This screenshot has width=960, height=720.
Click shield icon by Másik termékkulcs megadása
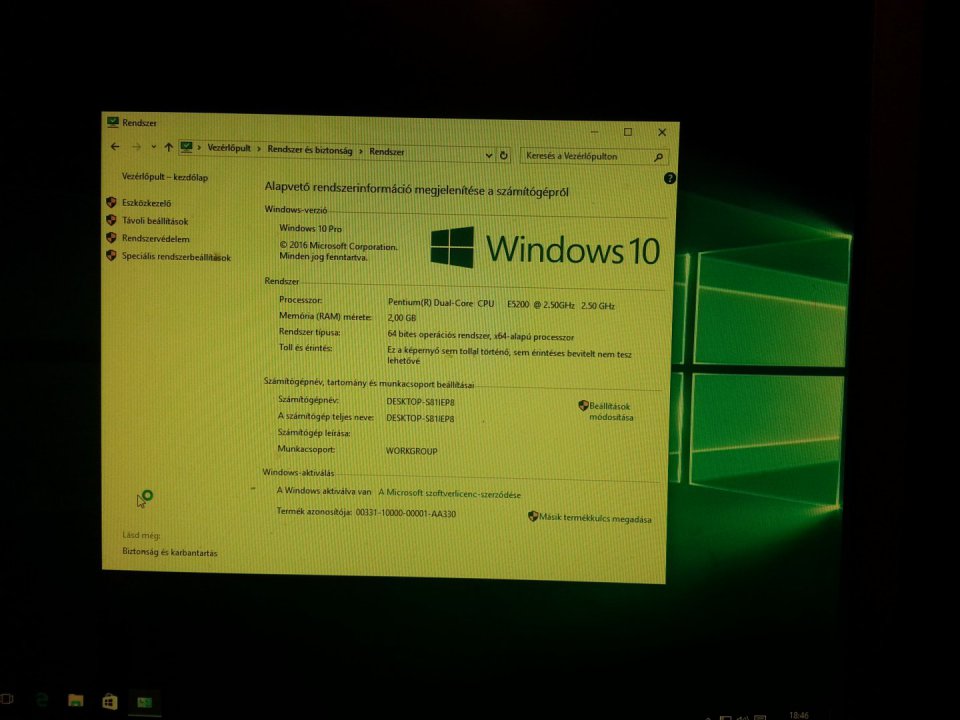click(533, 516)
